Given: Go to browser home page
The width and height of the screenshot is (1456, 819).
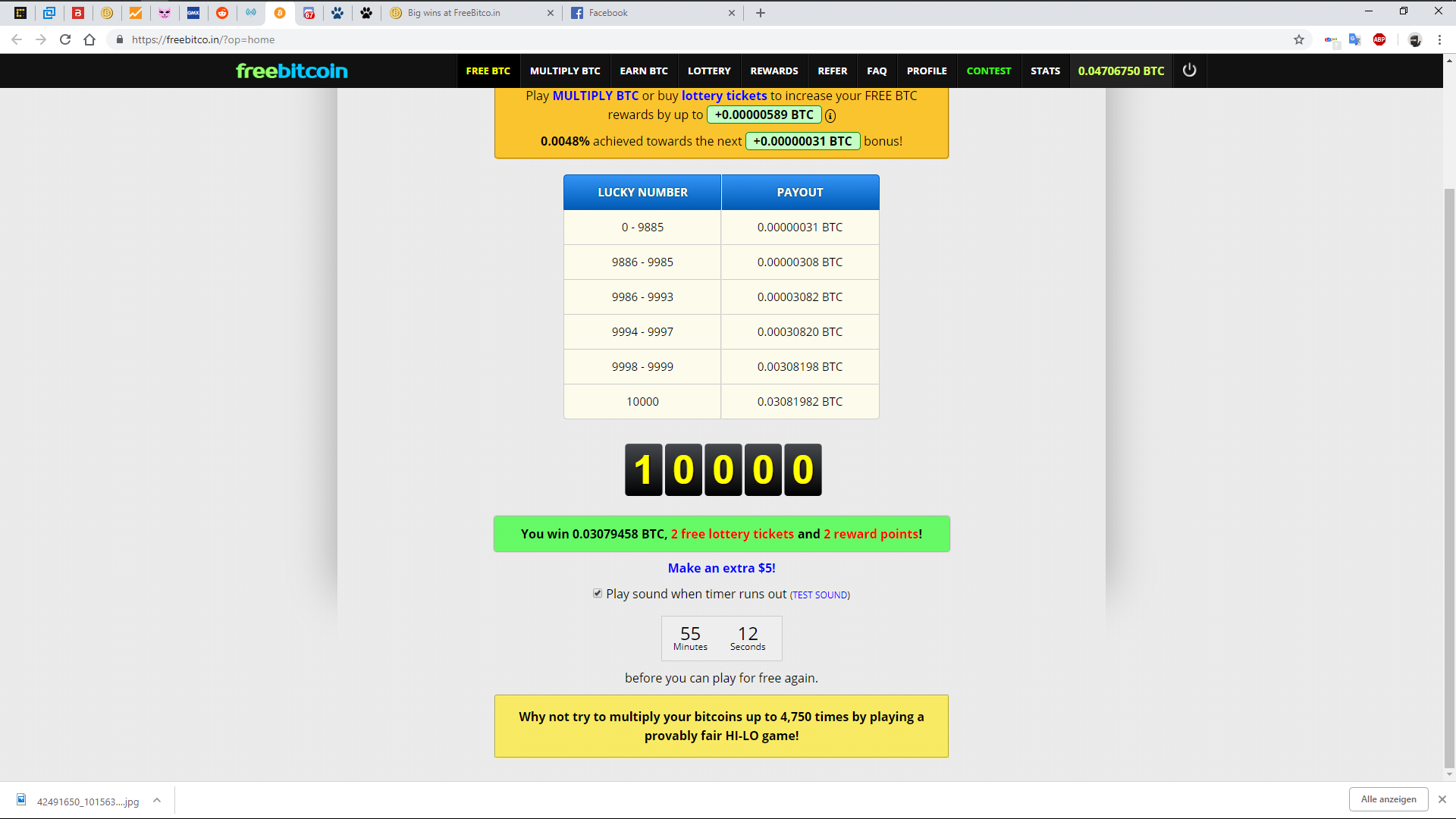Looking at the screenshot, I should 89,39.
